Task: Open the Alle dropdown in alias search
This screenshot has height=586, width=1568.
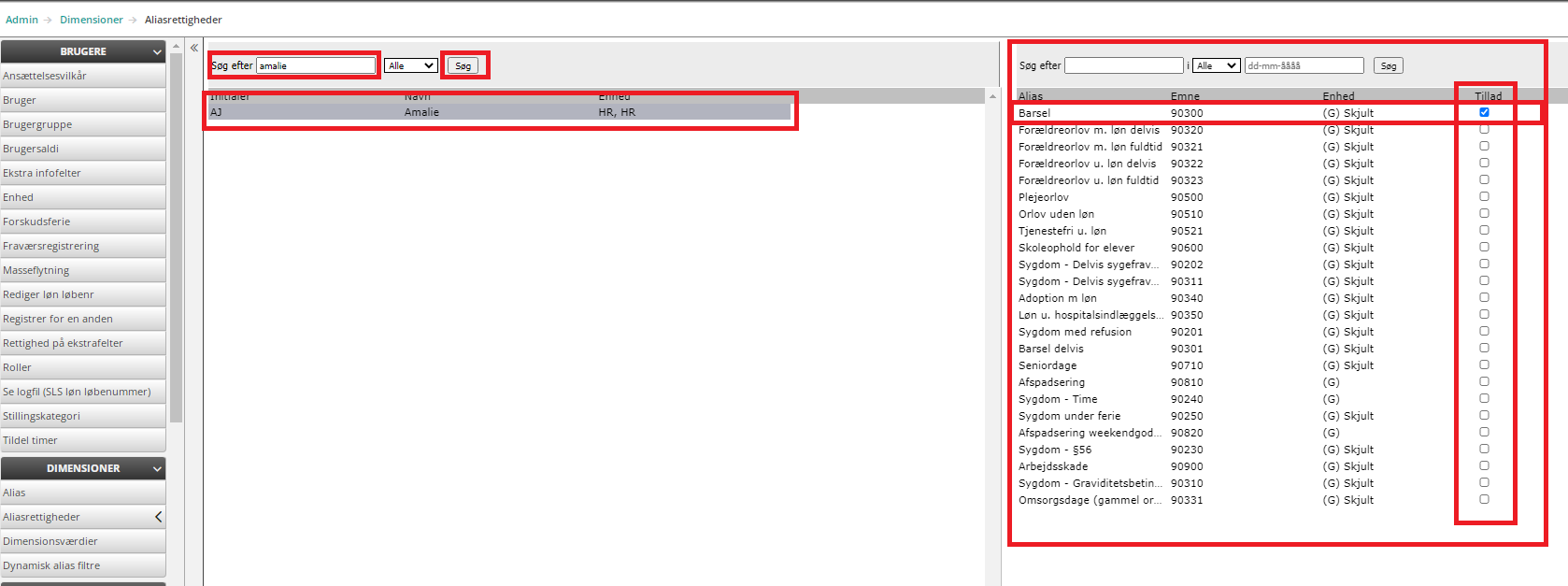Action: [1217, 65]
